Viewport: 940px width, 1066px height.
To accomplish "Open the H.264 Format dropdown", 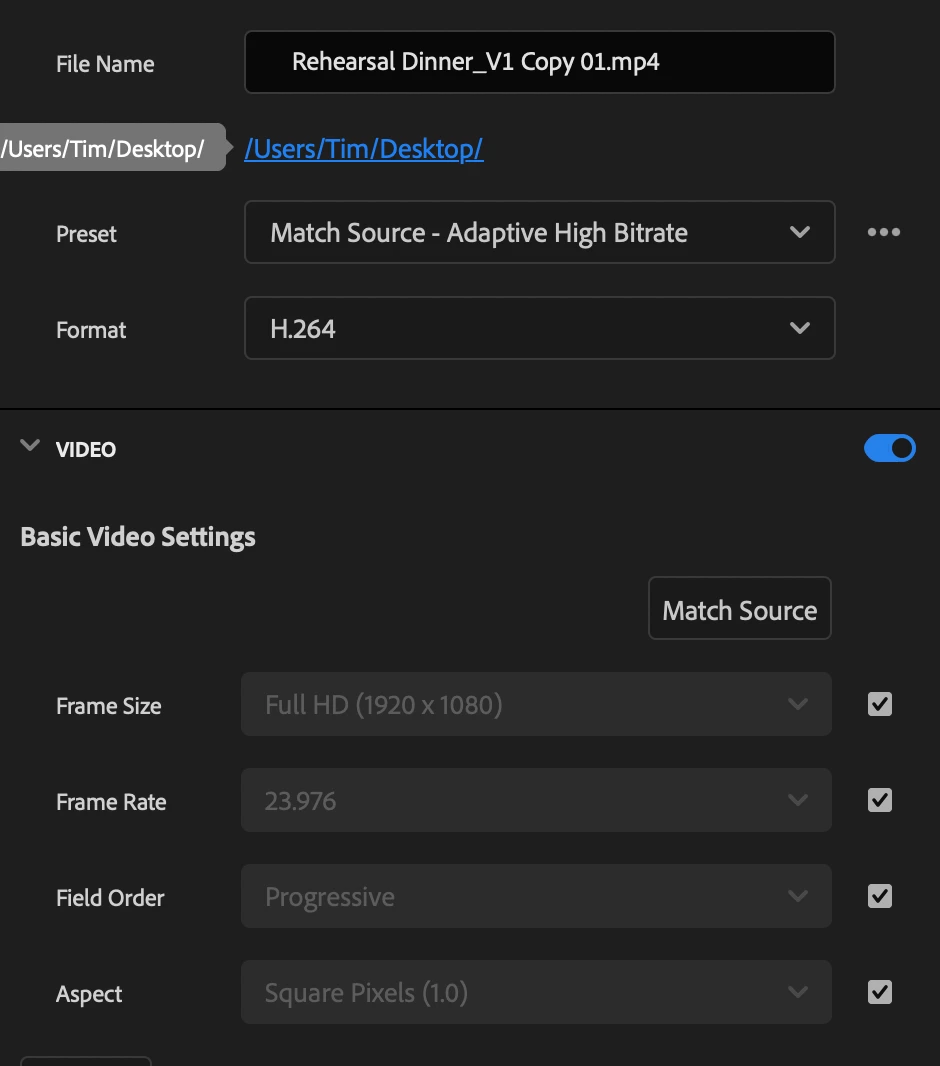I will tap(540, 328).
